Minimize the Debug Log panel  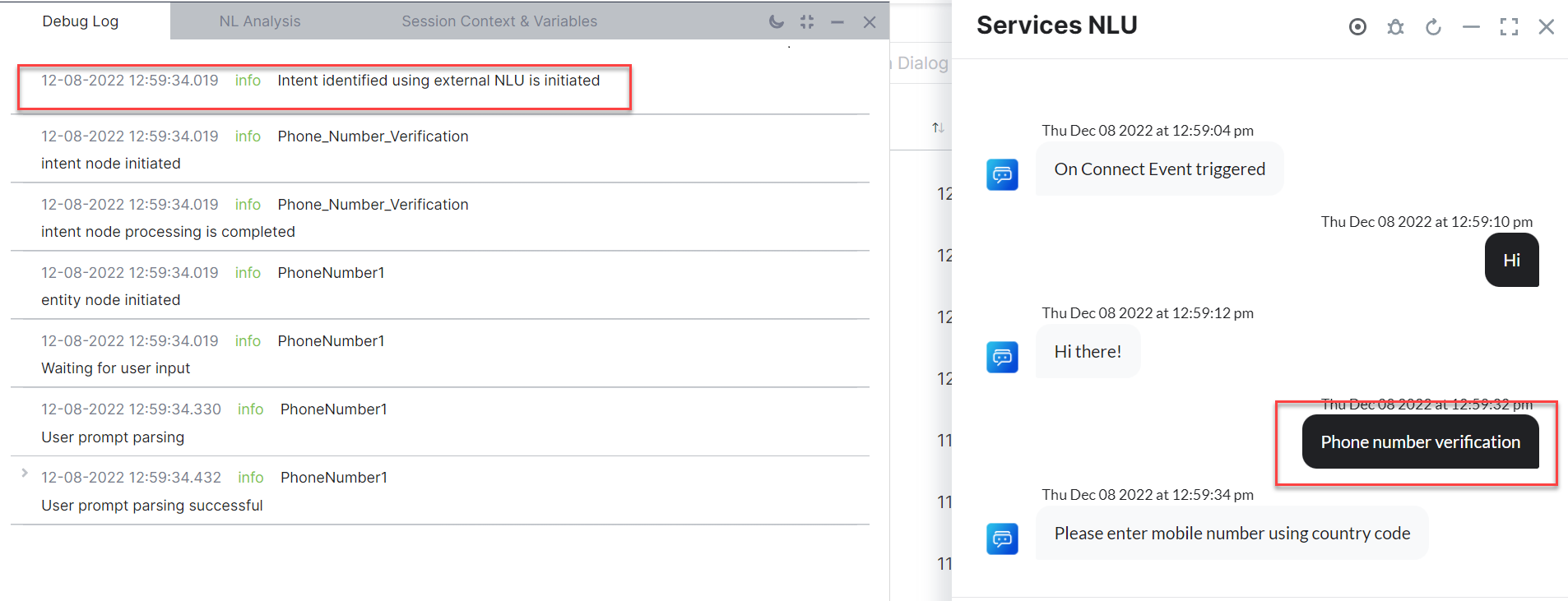(837, 22)
